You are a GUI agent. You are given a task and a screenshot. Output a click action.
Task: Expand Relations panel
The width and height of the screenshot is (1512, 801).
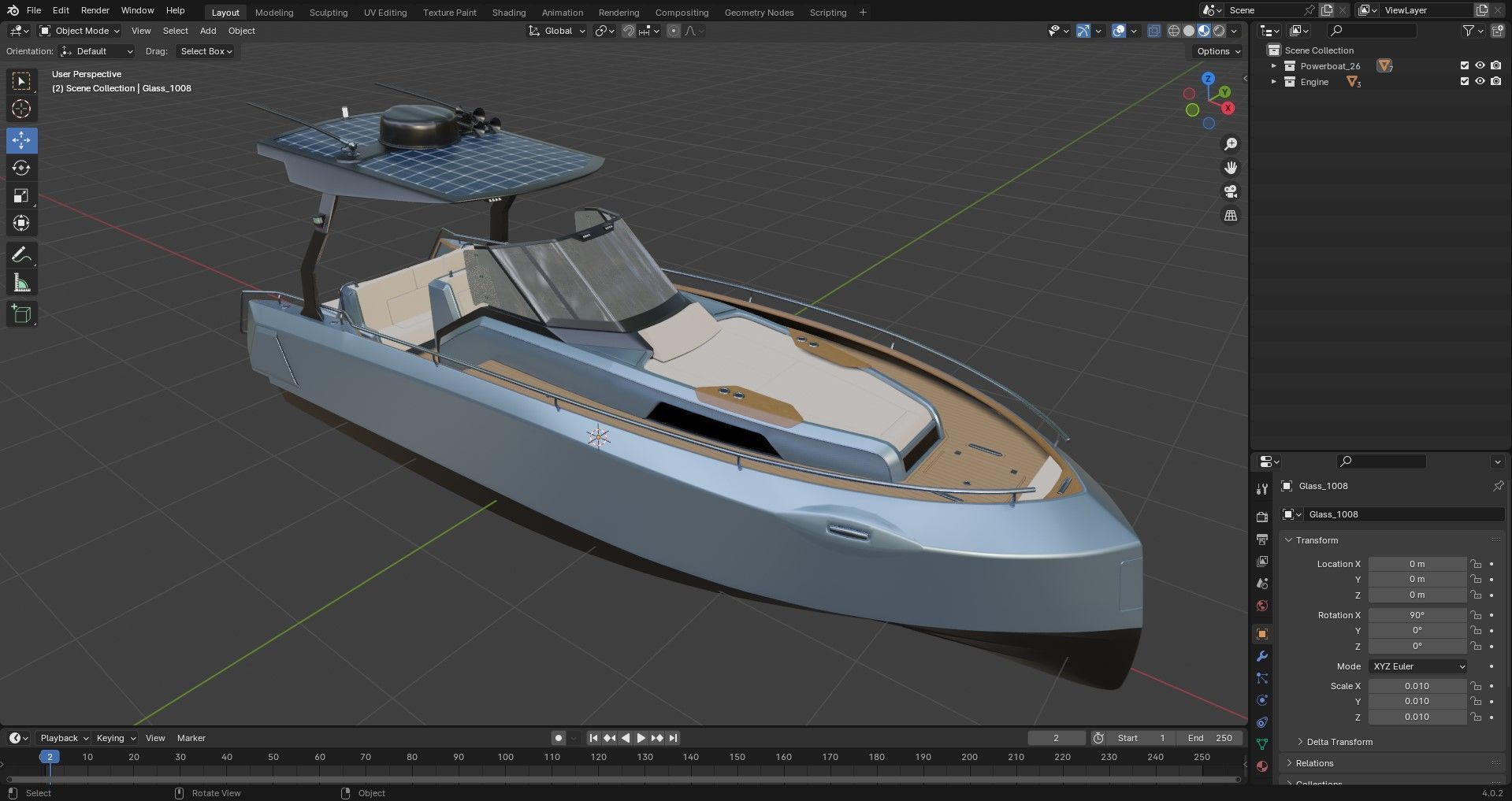(1314, 763)
